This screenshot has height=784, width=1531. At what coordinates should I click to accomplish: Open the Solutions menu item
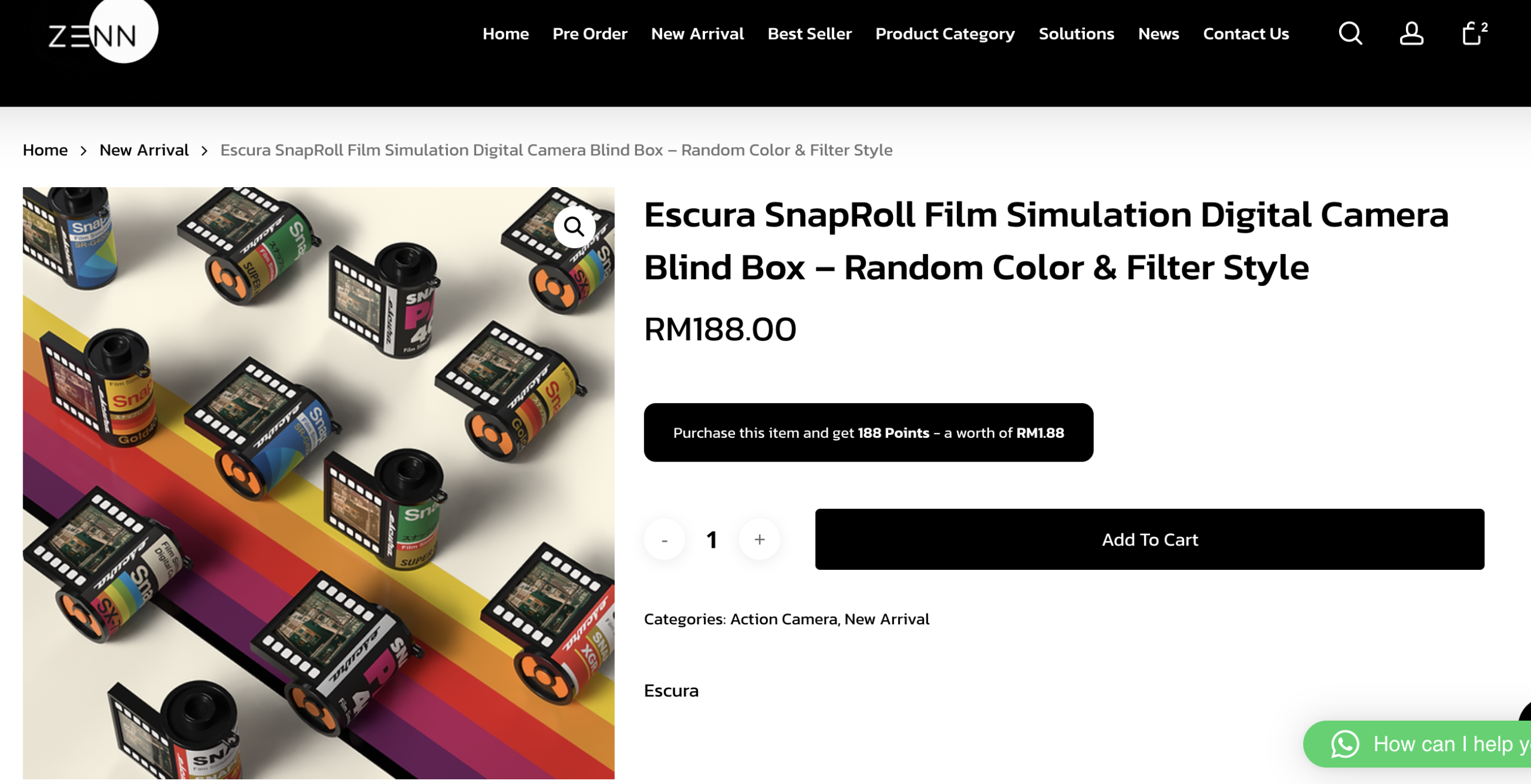1076,34
